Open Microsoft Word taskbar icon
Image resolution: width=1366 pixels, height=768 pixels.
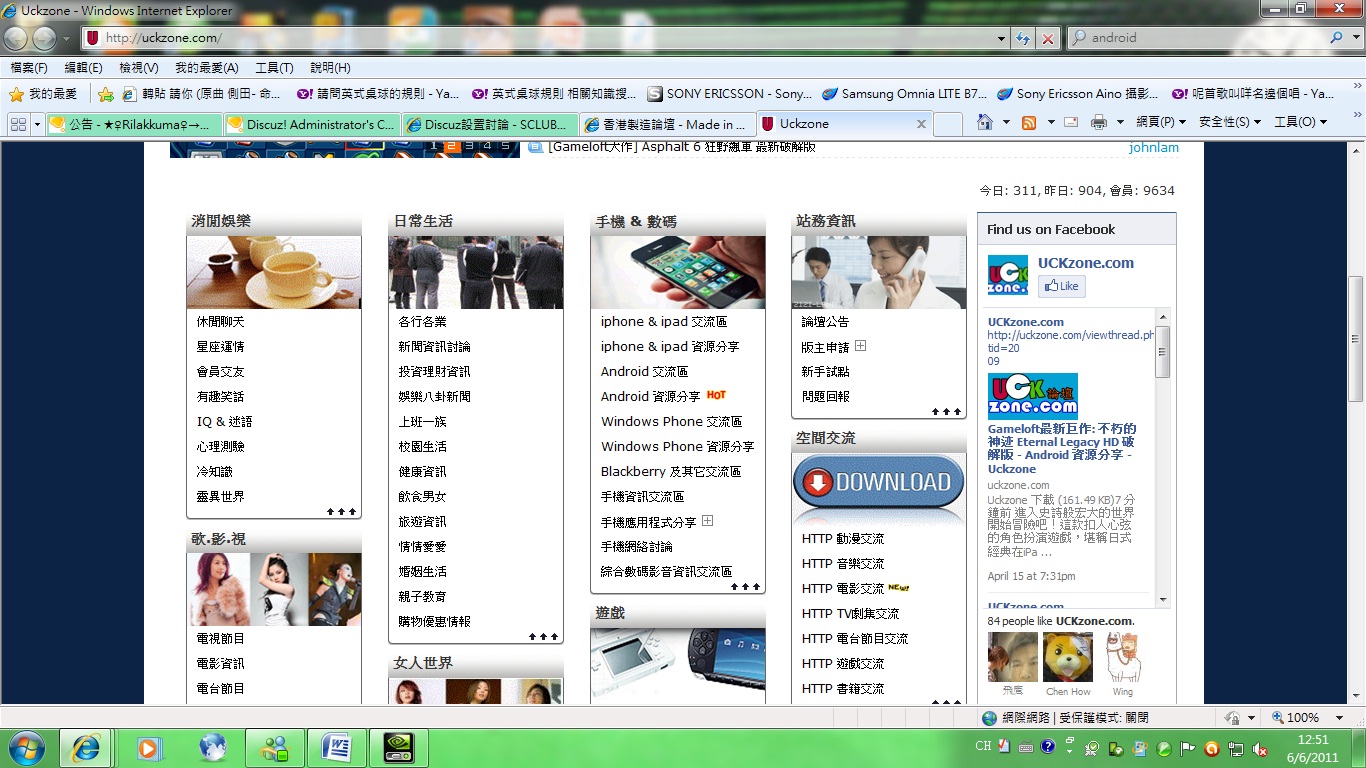(336, 748)
